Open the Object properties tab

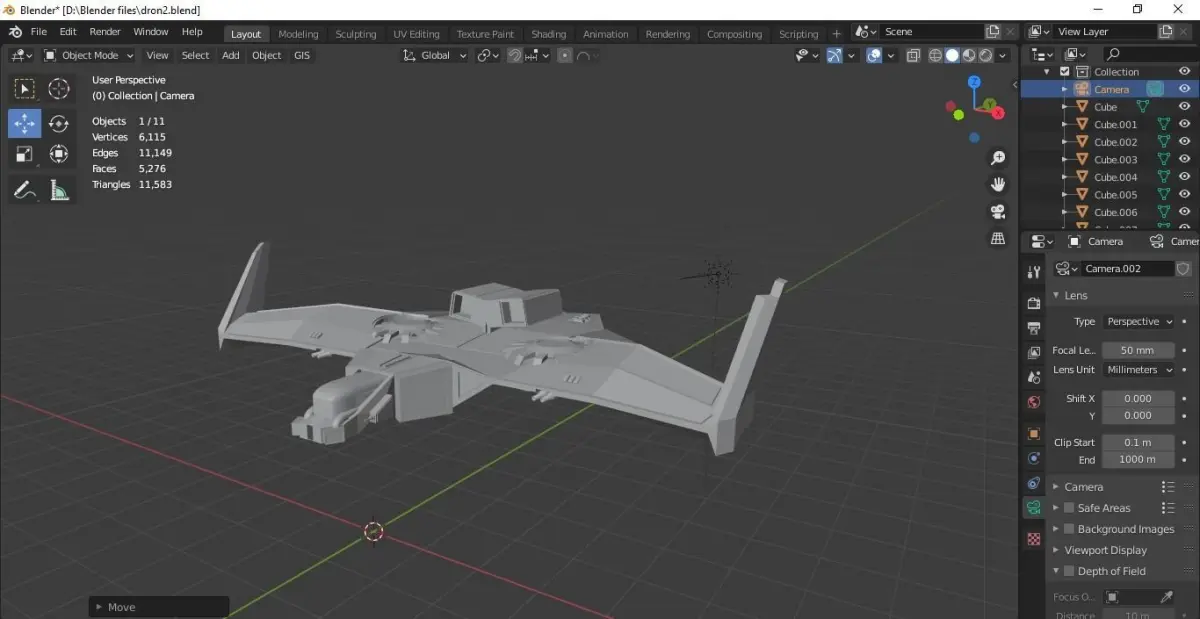coord(1034,434)
